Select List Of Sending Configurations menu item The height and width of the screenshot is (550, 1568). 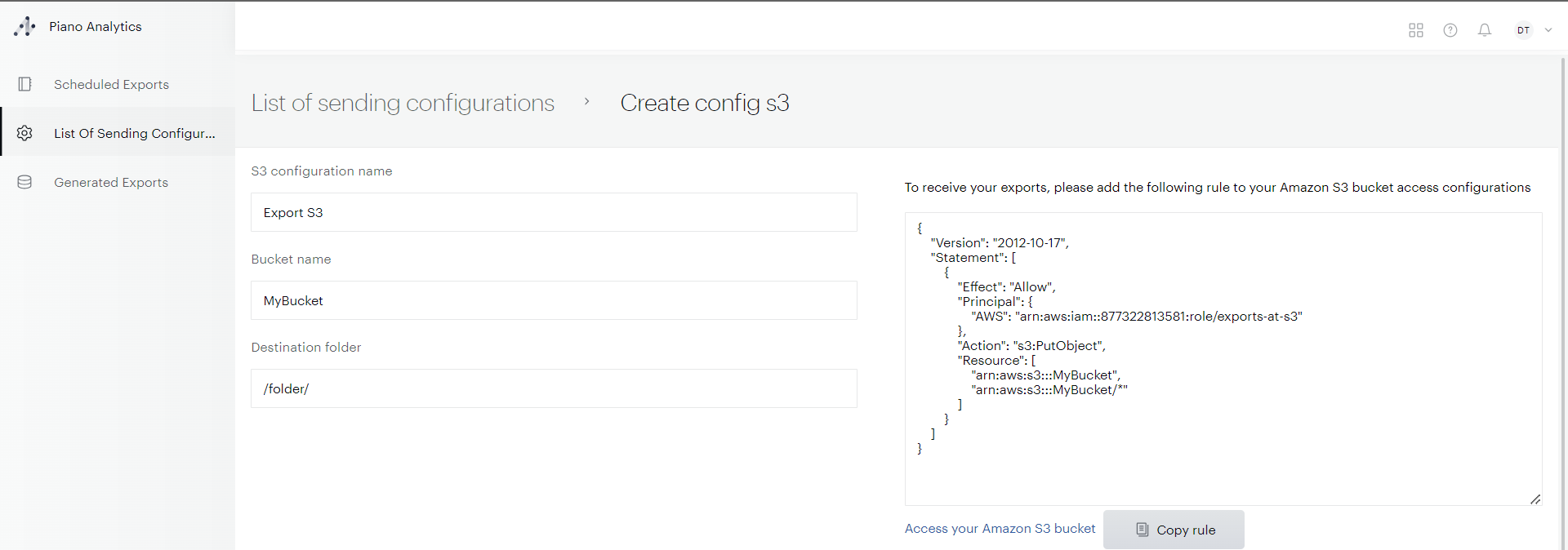pyautogui.click(x=135, y=133)
